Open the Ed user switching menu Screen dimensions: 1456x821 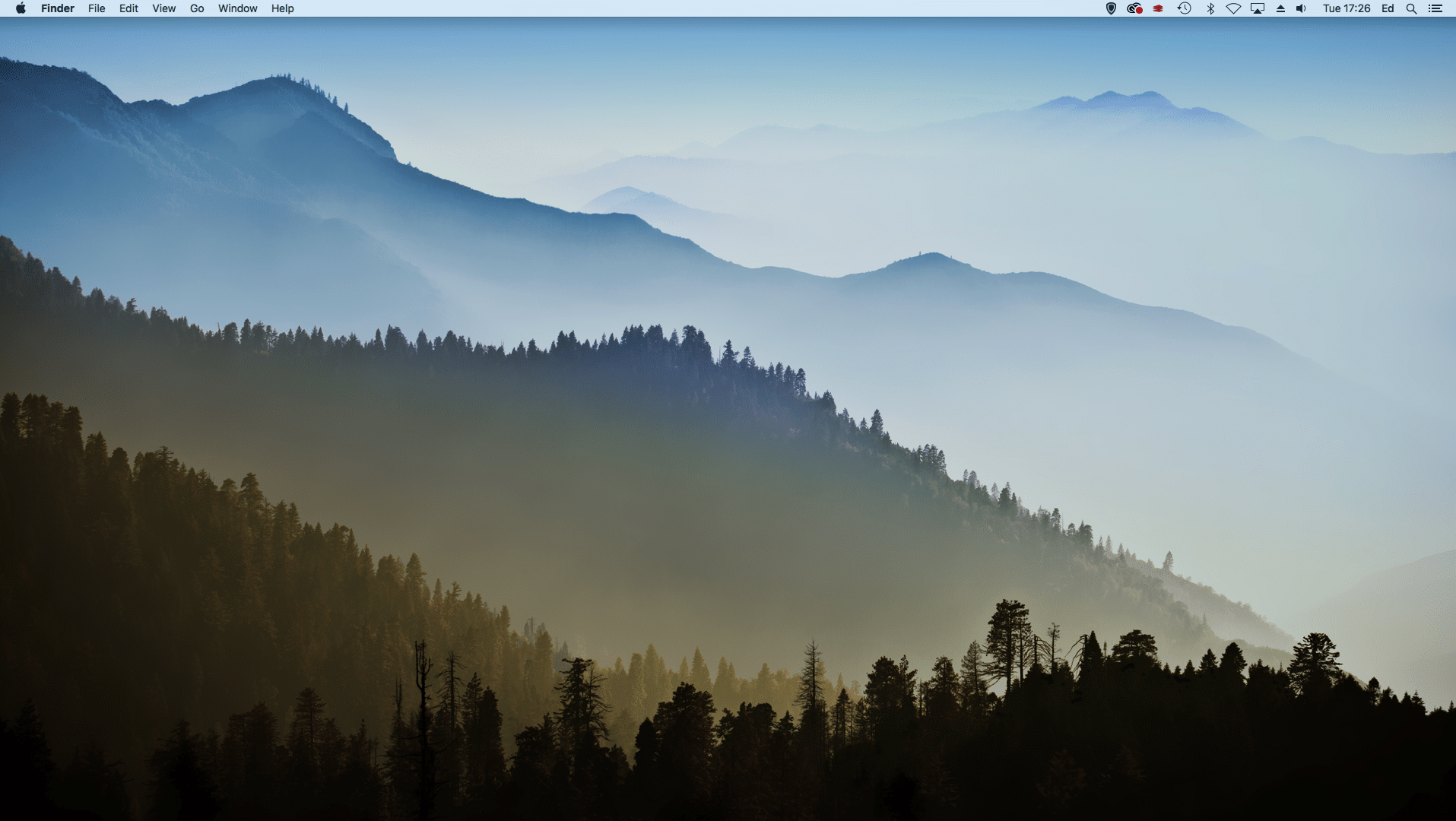(1388, 8)
